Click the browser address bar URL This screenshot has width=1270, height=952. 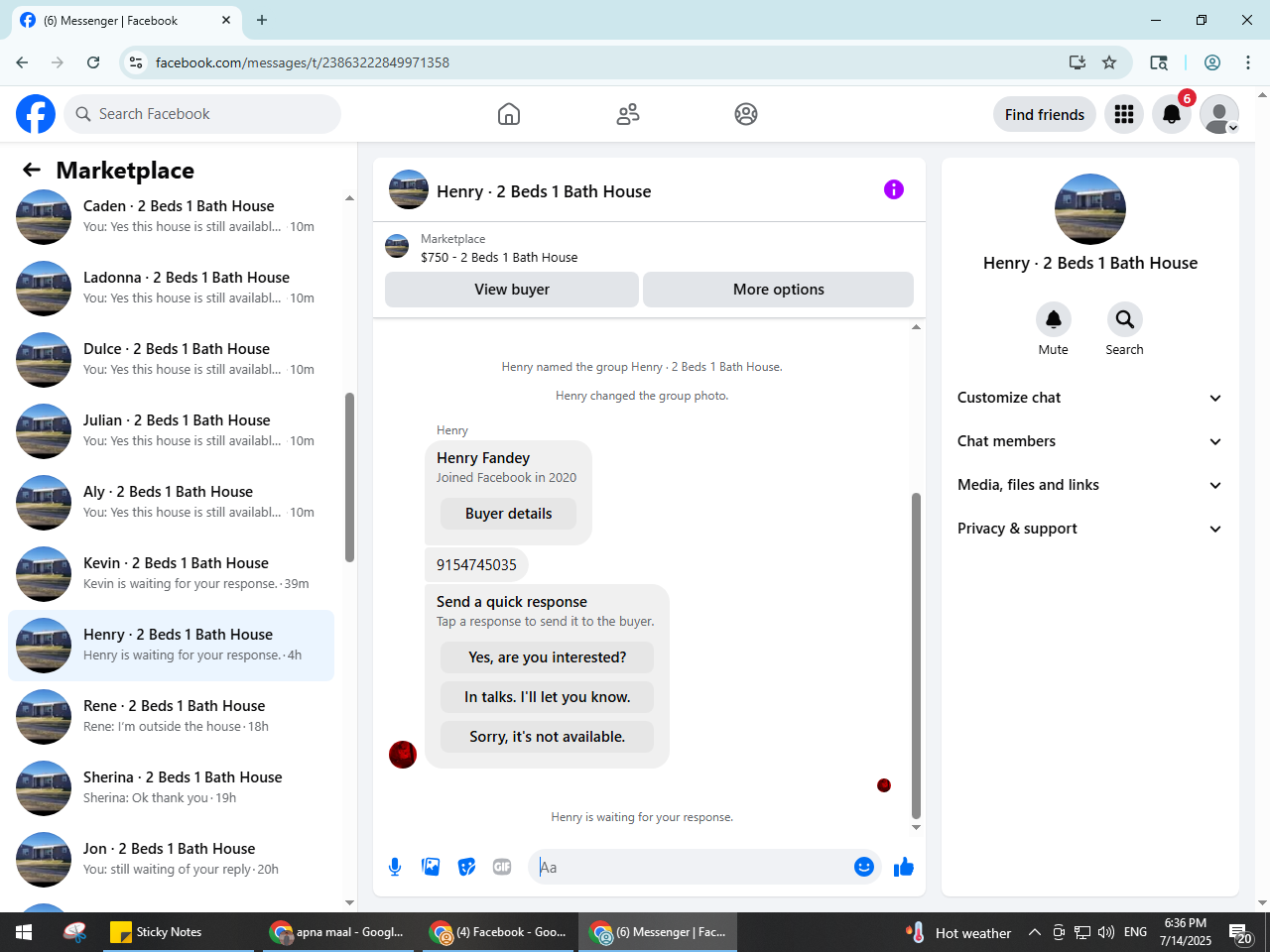pos(303,62)
